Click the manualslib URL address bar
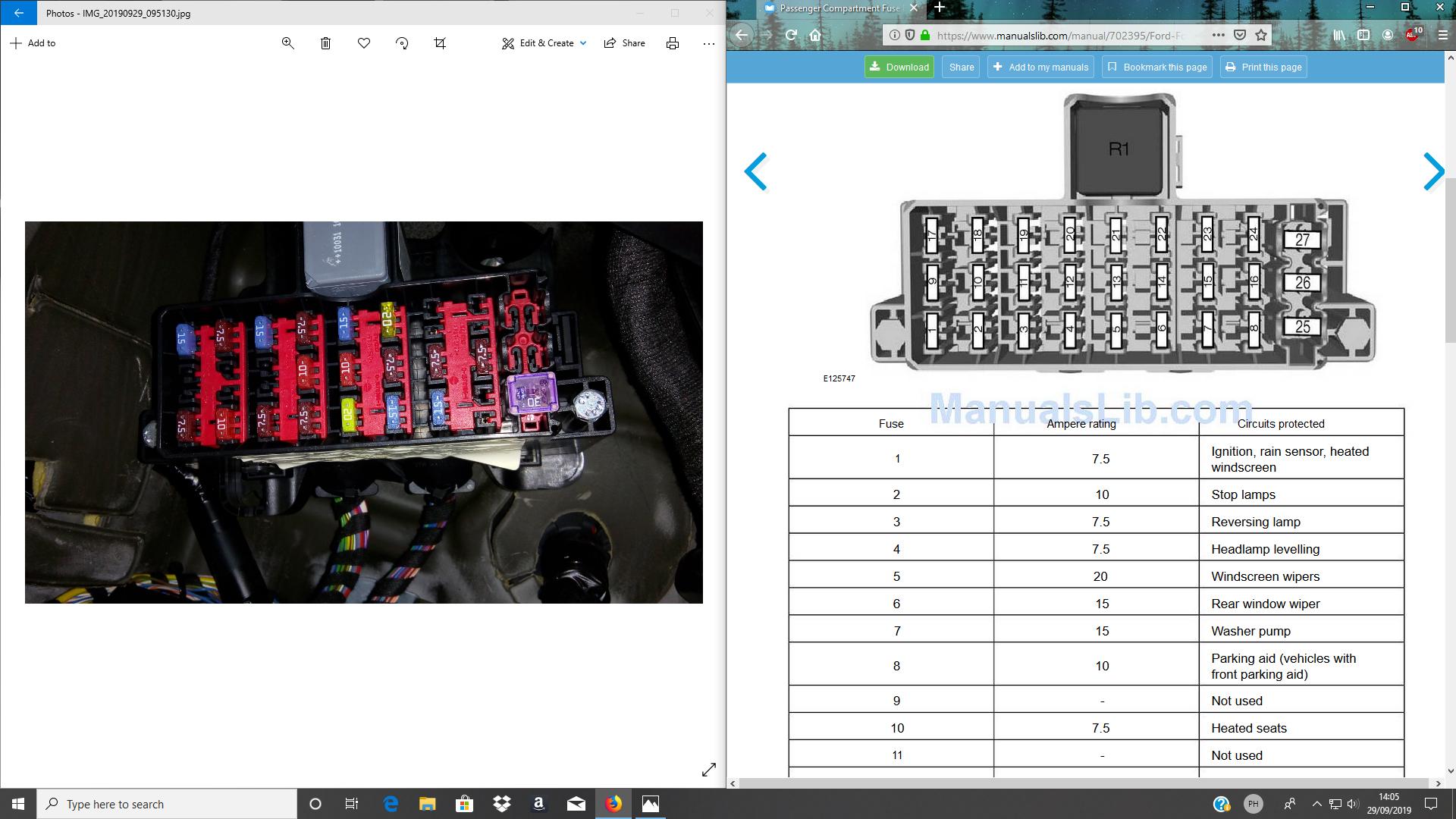Image resolution: width=1456 pixels, height=819 pixels. (1060, 35)
